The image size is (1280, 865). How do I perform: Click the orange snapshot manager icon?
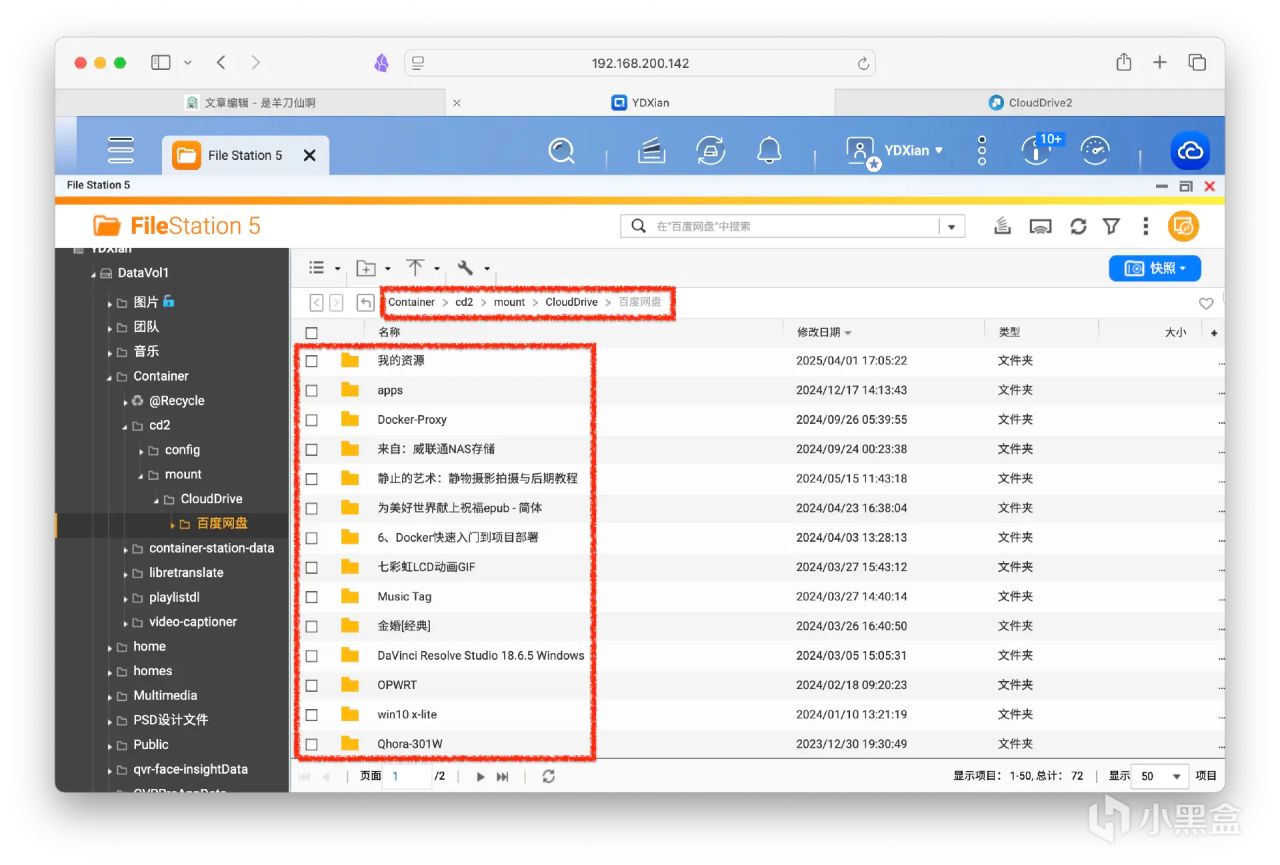1183,226
